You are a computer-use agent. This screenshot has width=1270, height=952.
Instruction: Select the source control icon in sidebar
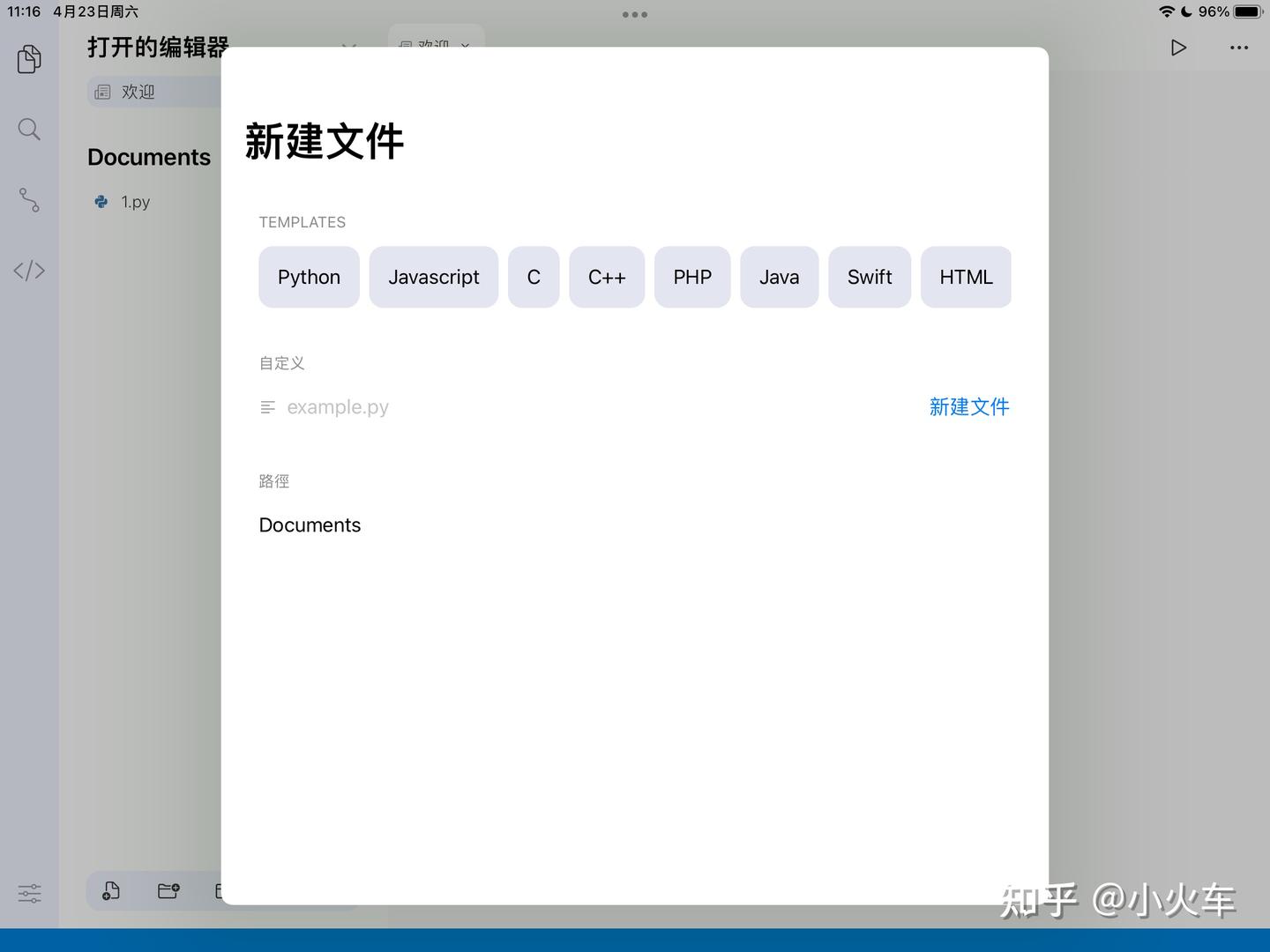tap(29, 200)
